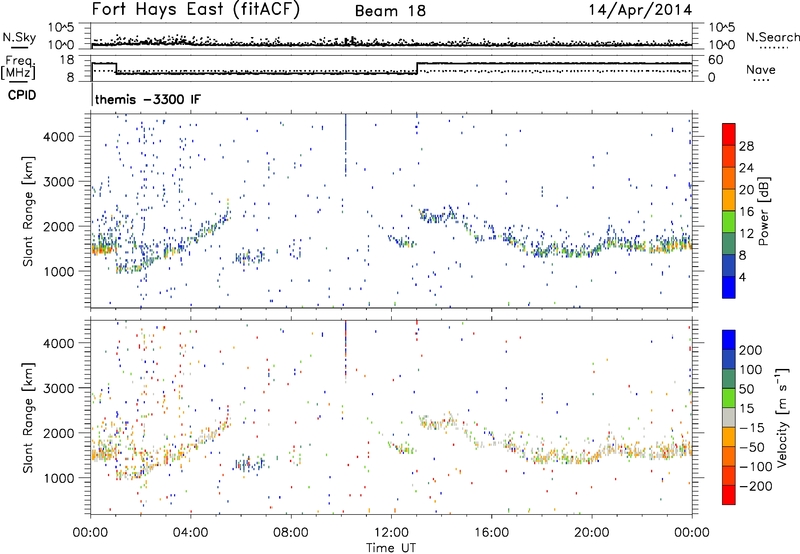Screen dimensions: 800x554
Task: Click the '16' tick on Power colorbar
Action: point(746,212)
